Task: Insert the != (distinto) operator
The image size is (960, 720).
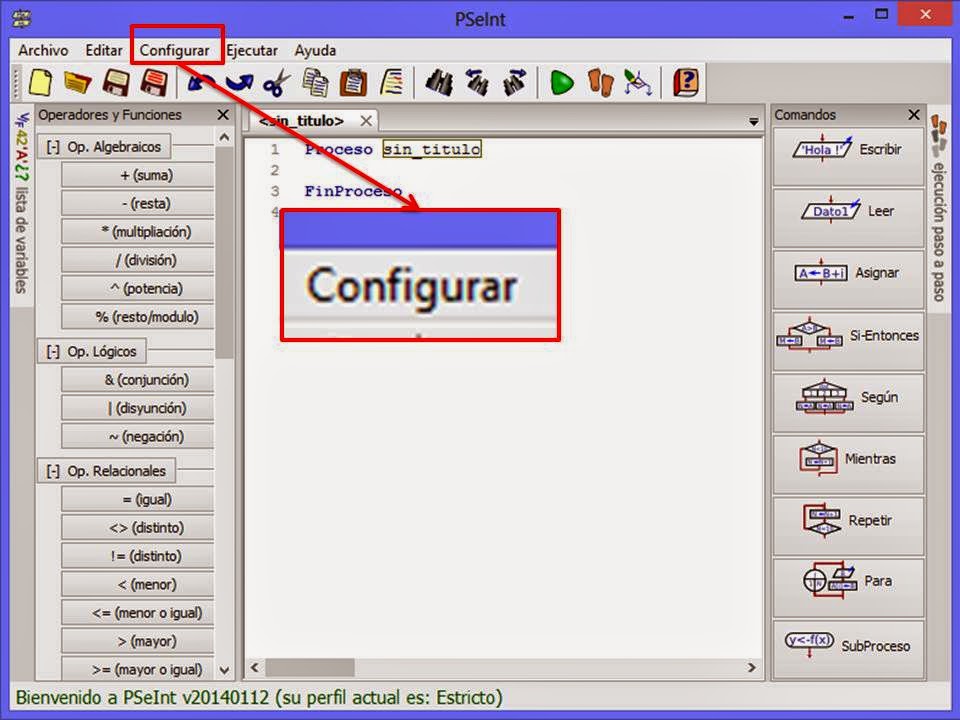Action: point(138,556)
